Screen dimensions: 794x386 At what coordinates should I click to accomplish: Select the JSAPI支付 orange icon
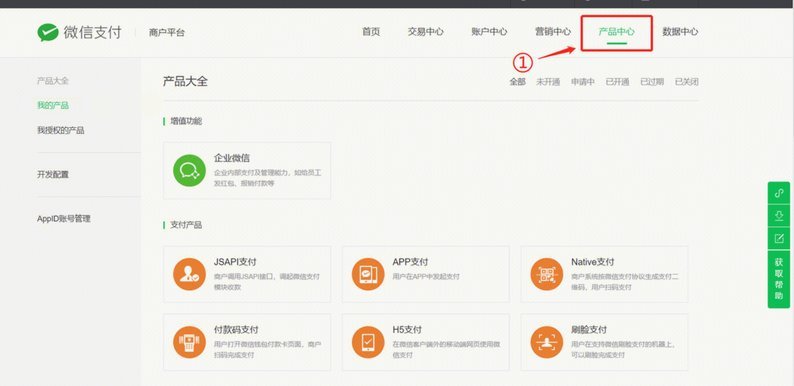[189, 274]
